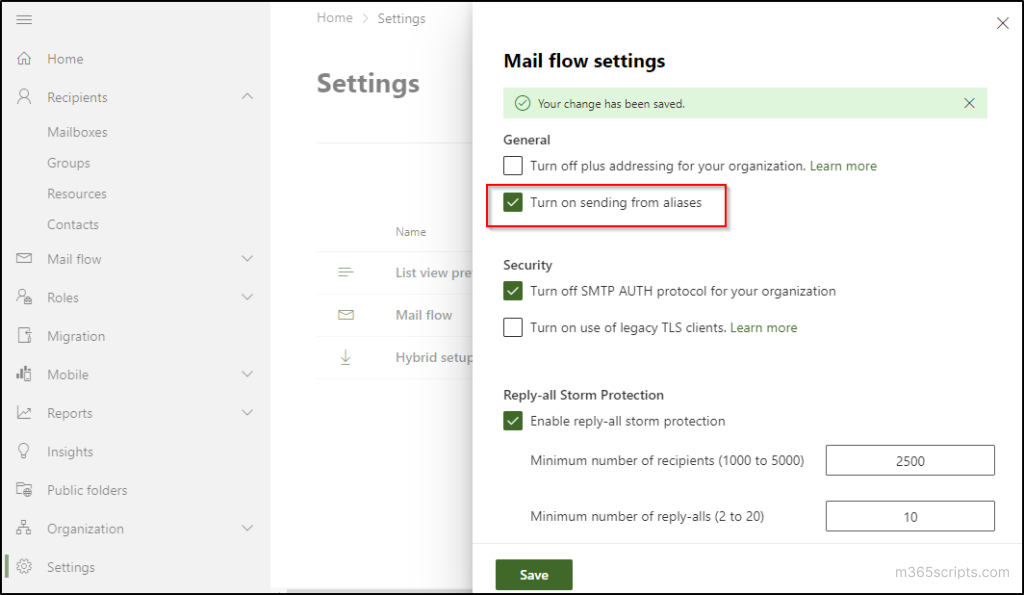1024x595 pixels.
Task: Click the Settings gear icon
Action: tap(24, 566)
